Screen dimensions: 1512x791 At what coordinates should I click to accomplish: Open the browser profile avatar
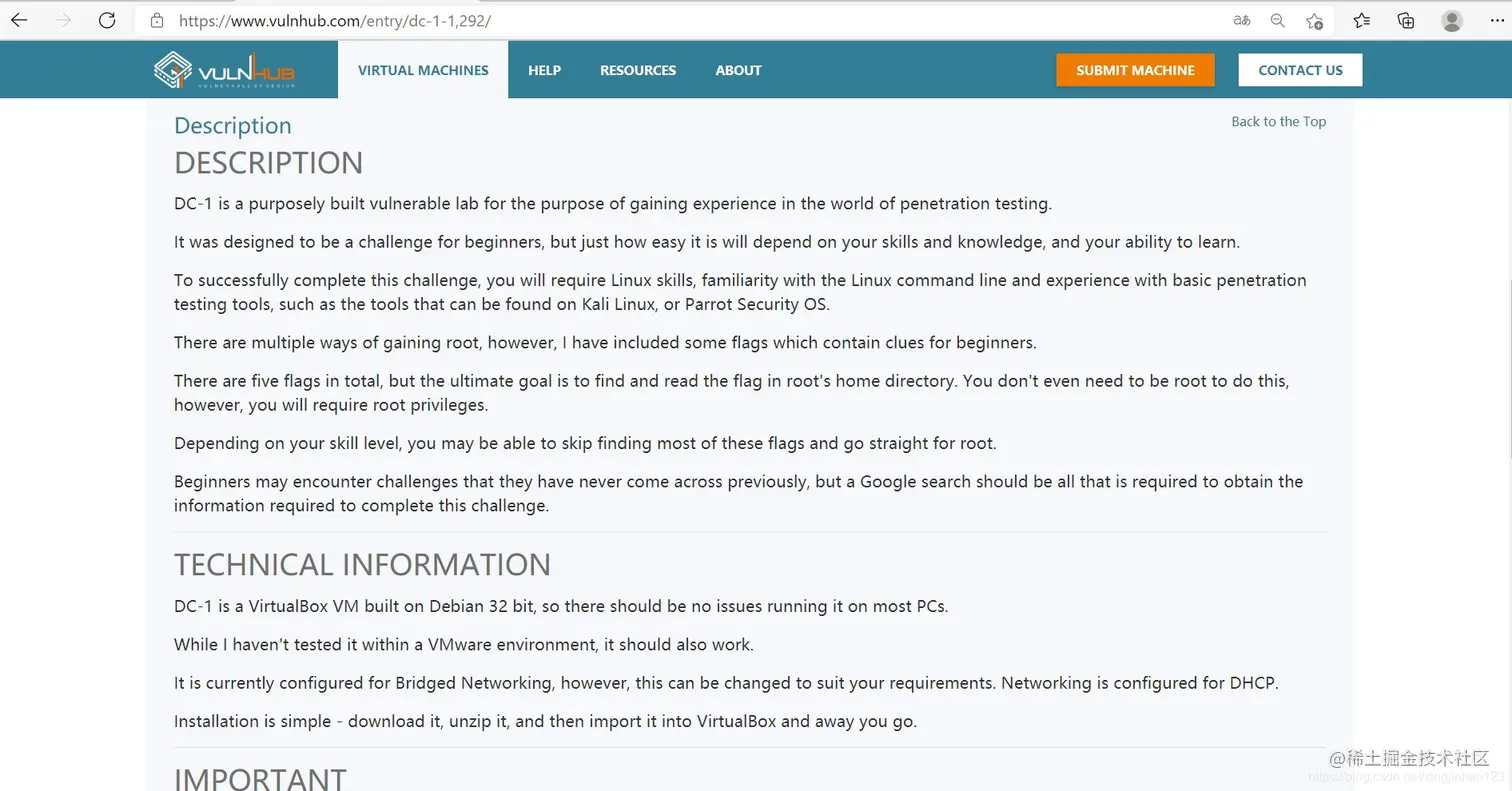(1452, 20)
